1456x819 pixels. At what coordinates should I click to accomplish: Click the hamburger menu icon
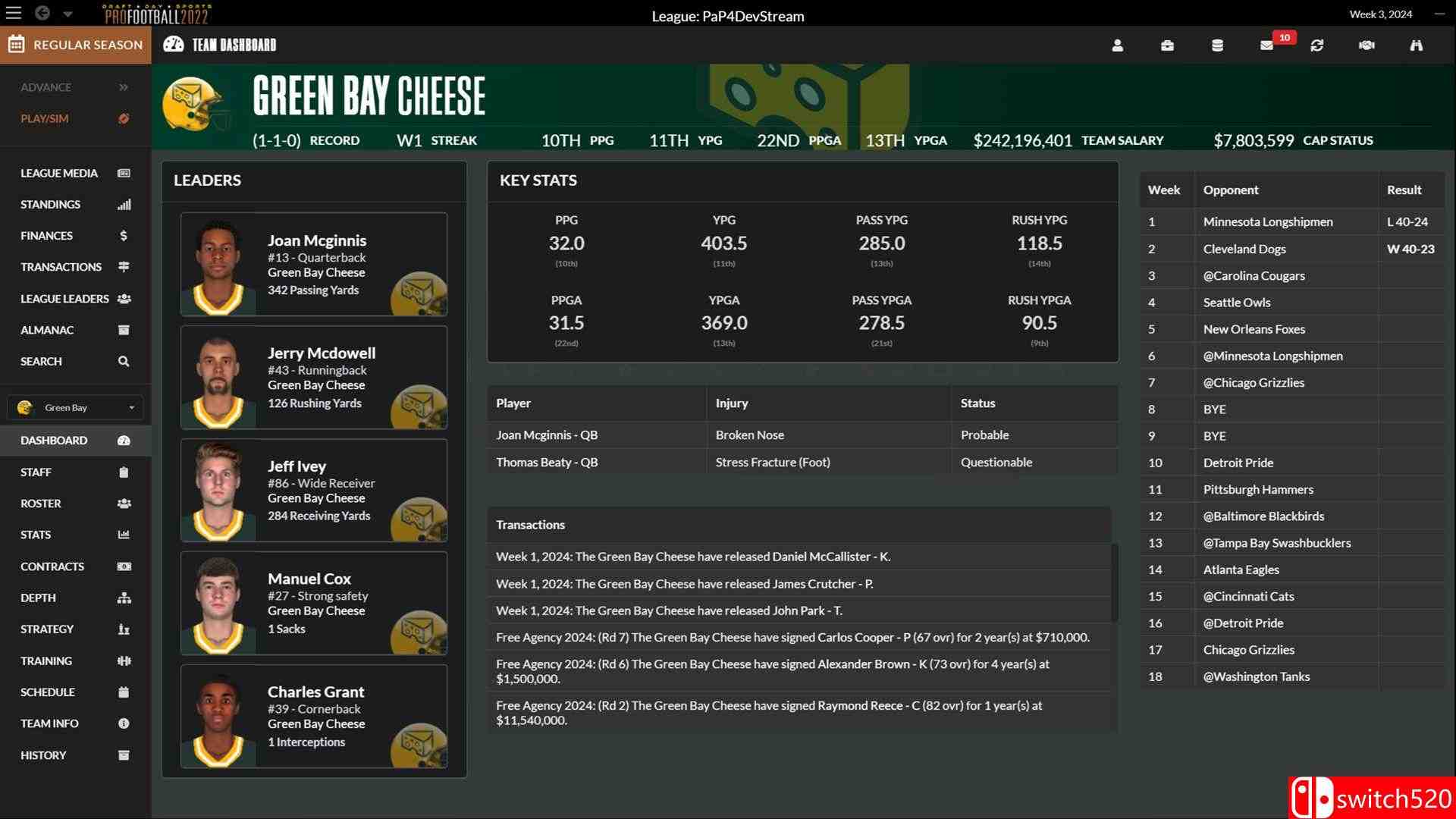pyautogui.click(x=14, y=13)
